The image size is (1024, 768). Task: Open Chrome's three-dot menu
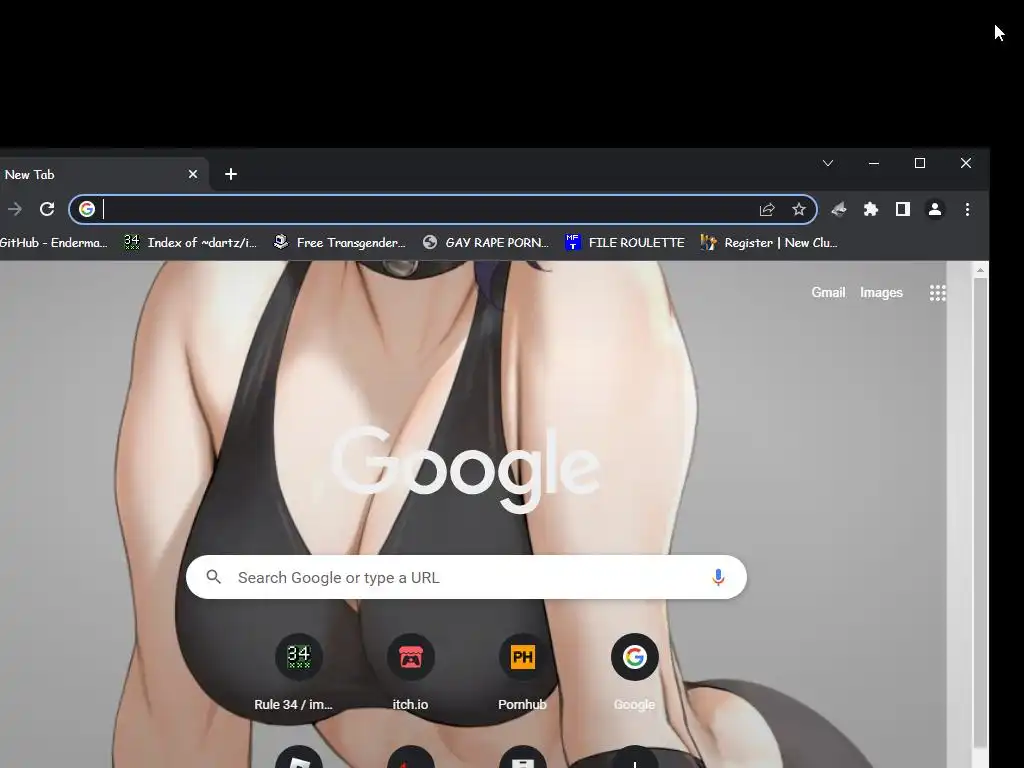(967, 210)
